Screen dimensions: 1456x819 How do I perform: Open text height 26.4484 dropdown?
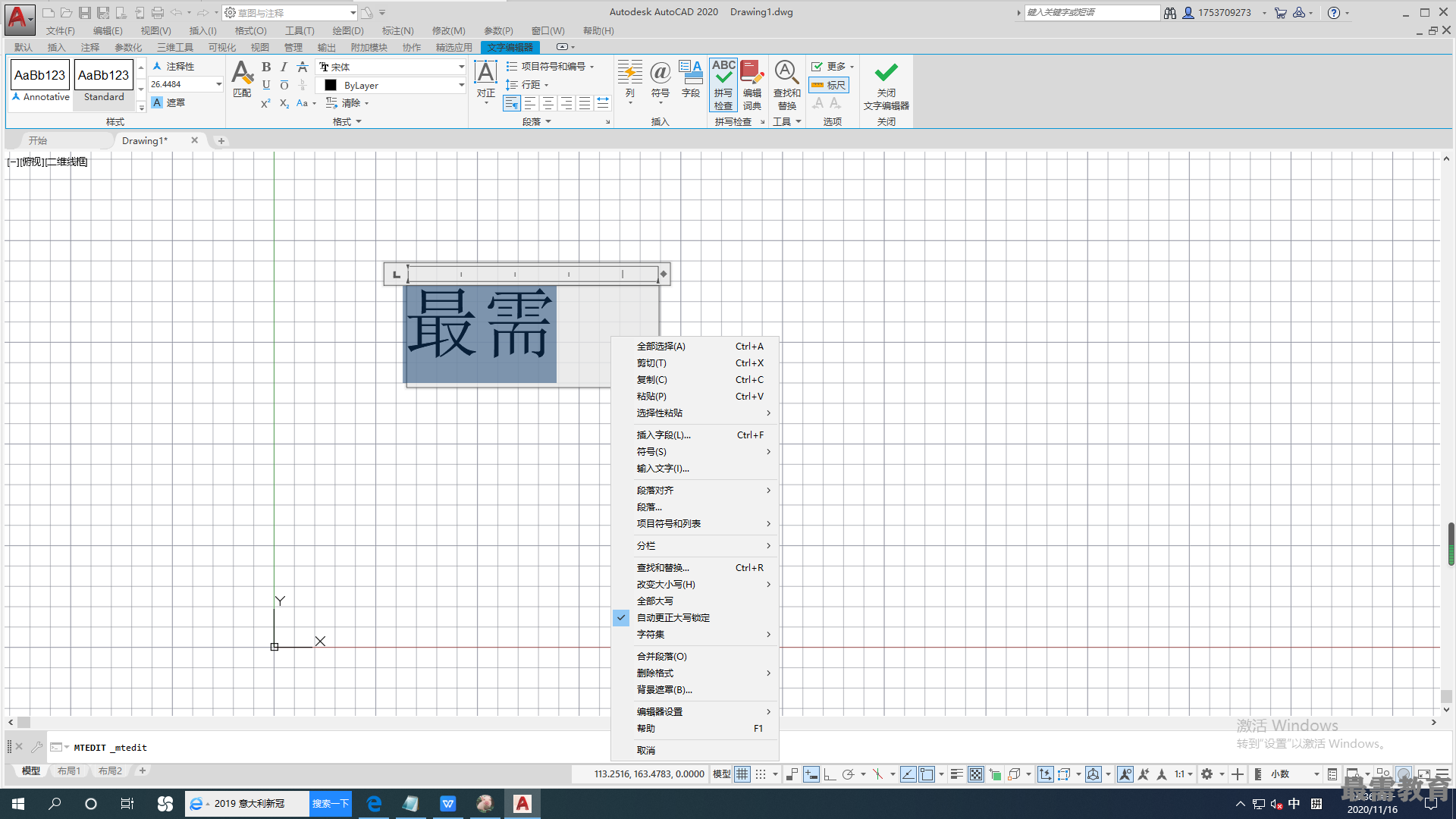[x=218, y=84]
